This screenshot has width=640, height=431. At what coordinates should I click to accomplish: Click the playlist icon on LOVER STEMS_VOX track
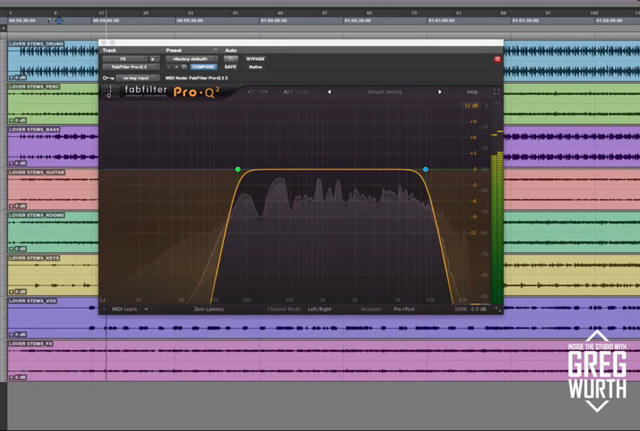coord(11,335)
